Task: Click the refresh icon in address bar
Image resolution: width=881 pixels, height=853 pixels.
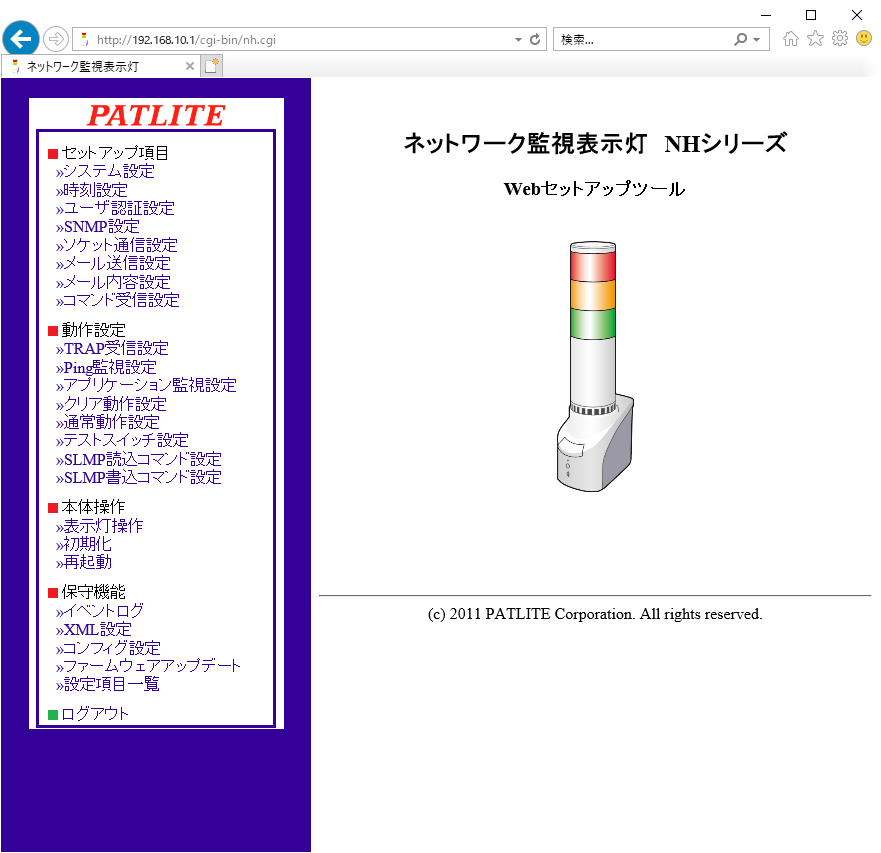Action: click(x=535, y=39)
